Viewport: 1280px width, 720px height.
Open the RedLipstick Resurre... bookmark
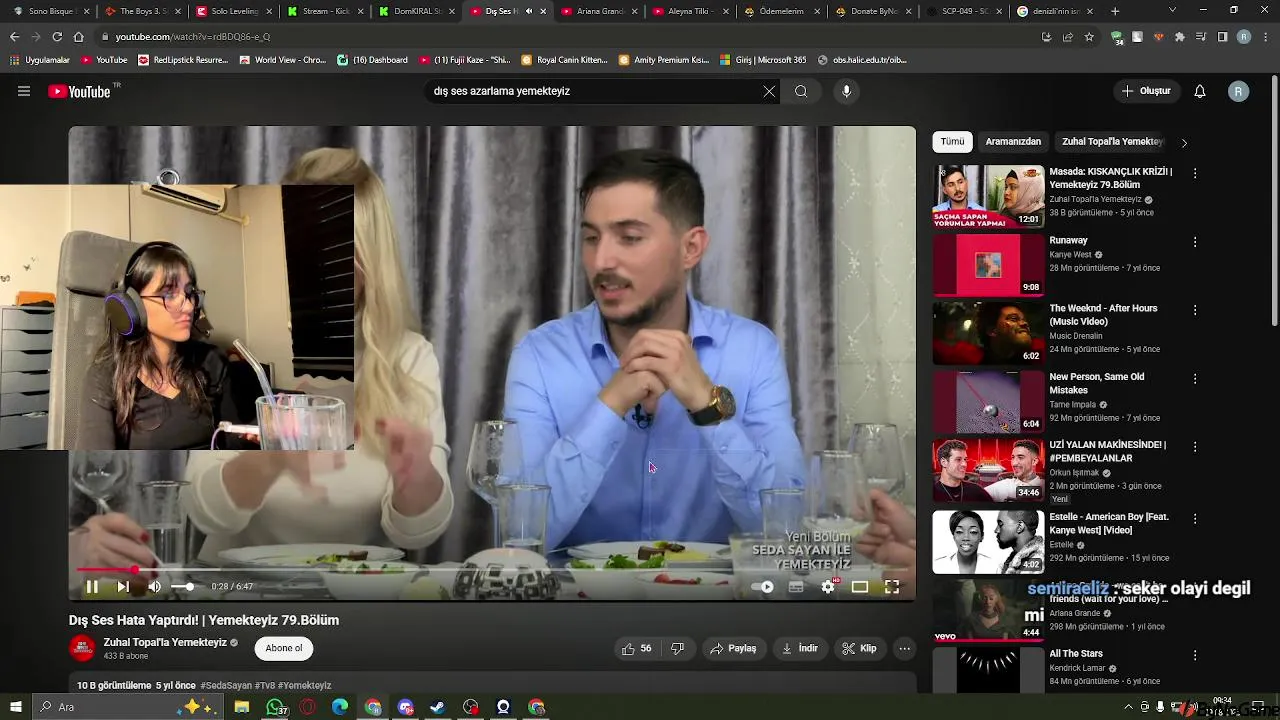pos(183,60)
